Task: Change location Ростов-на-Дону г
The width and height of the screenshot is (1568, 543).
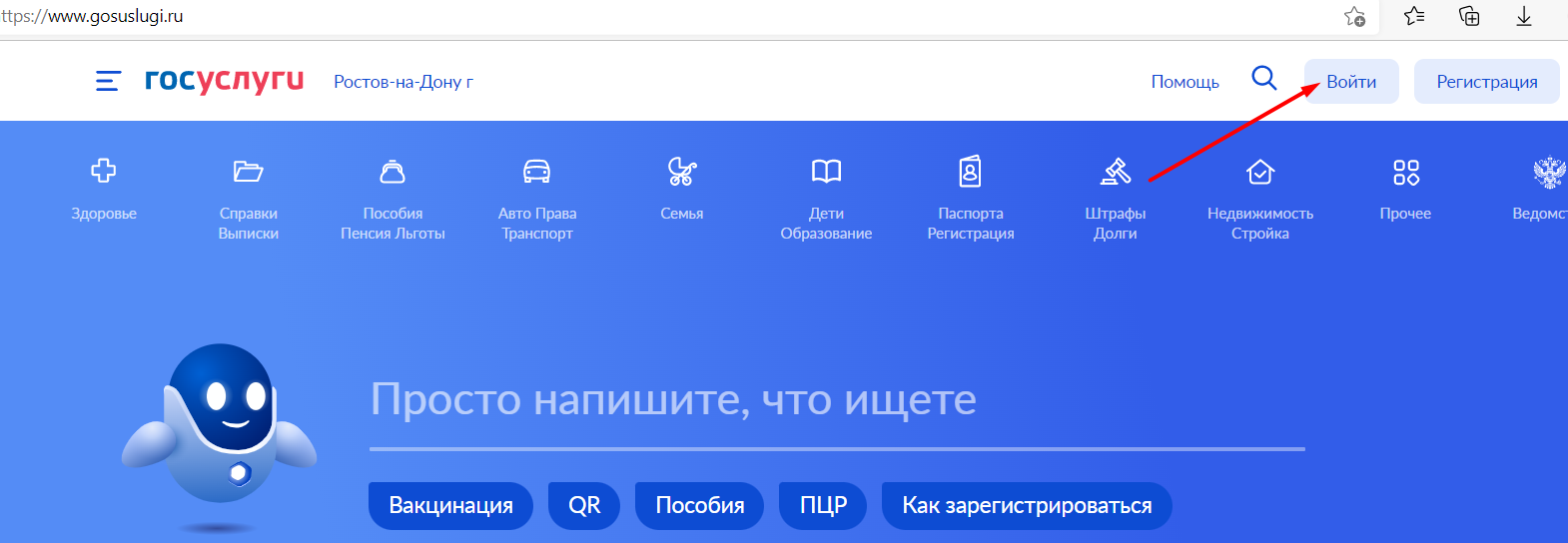Action: (x=403, y=82)
